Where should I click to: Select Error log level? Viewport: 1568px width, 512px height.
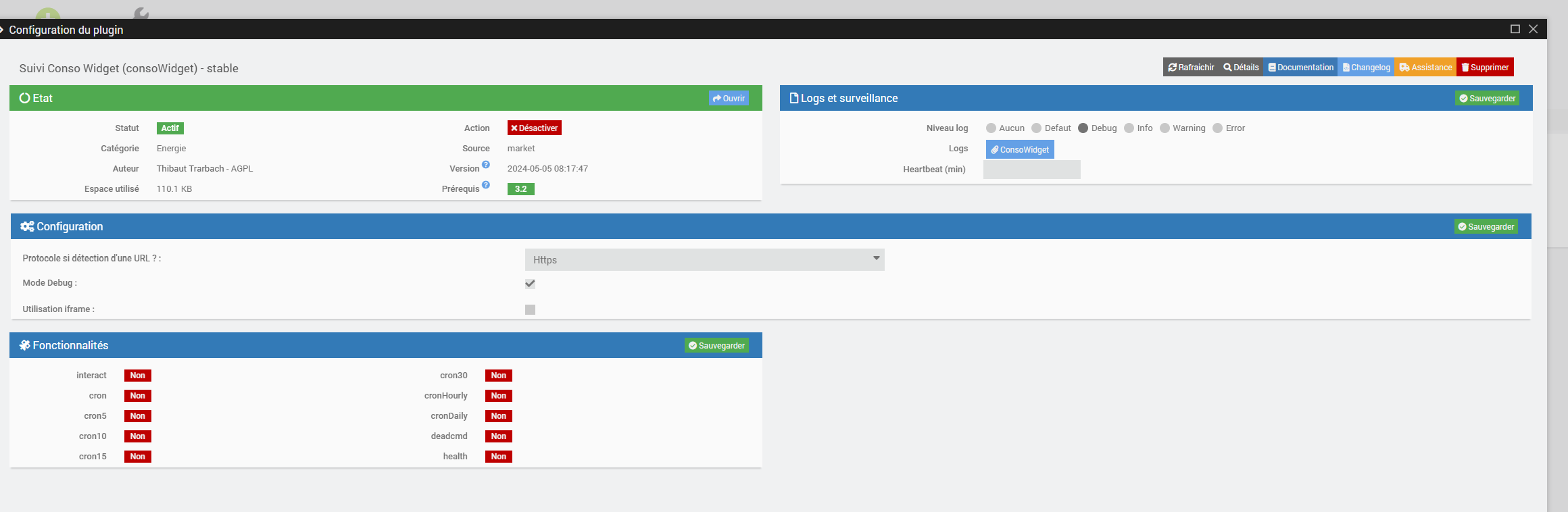pyautogui.click(x=1217, y=128)
